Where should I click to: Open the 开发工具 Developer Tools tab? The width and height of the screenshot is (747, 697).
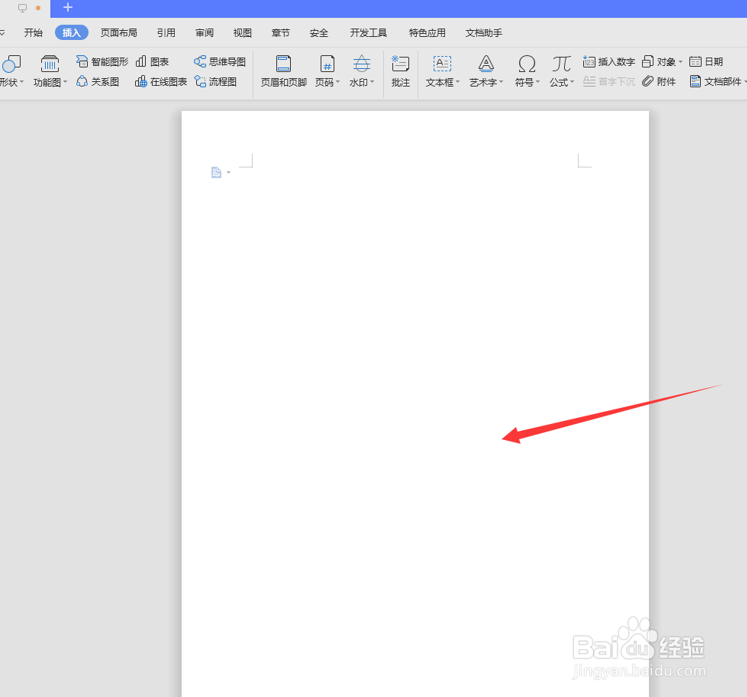point(368,32)
